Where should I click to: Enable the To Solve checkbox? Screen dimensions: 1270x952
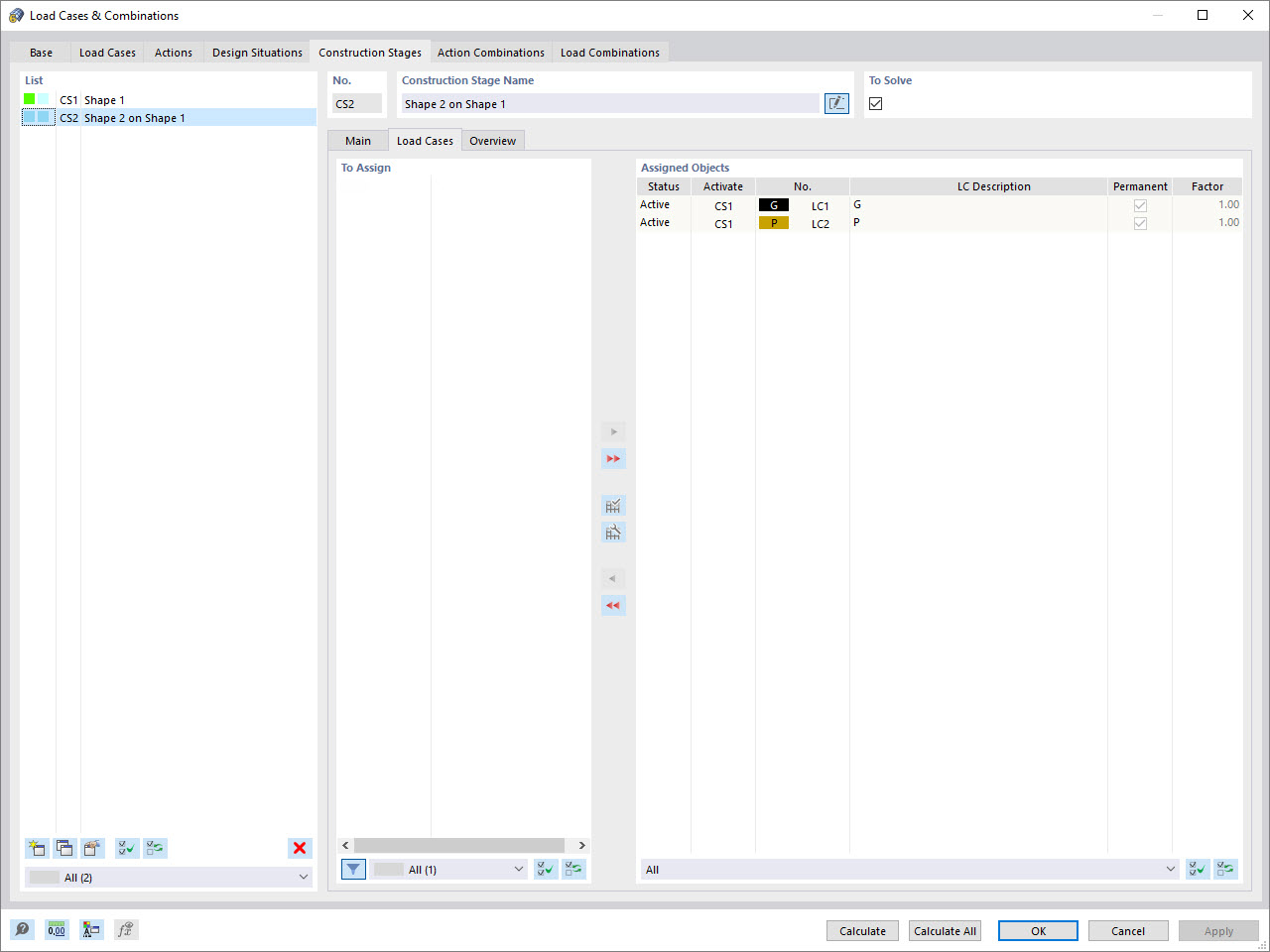[x=875, y=102]
